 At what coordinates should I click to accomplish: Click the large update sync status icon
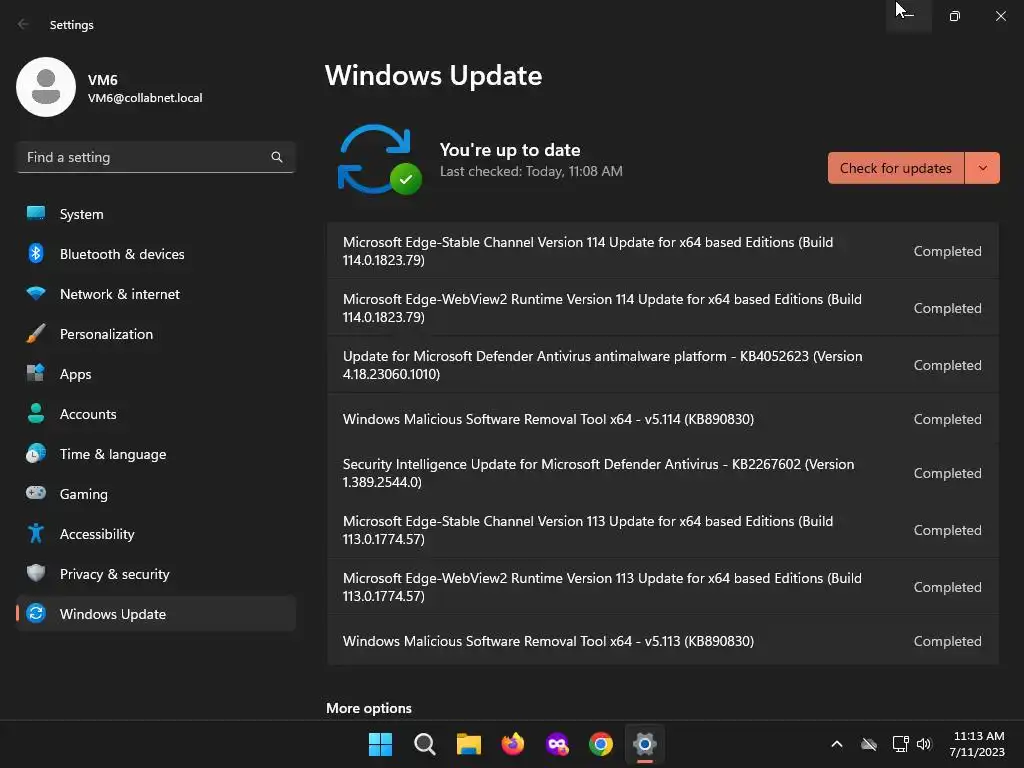point(379,159)
